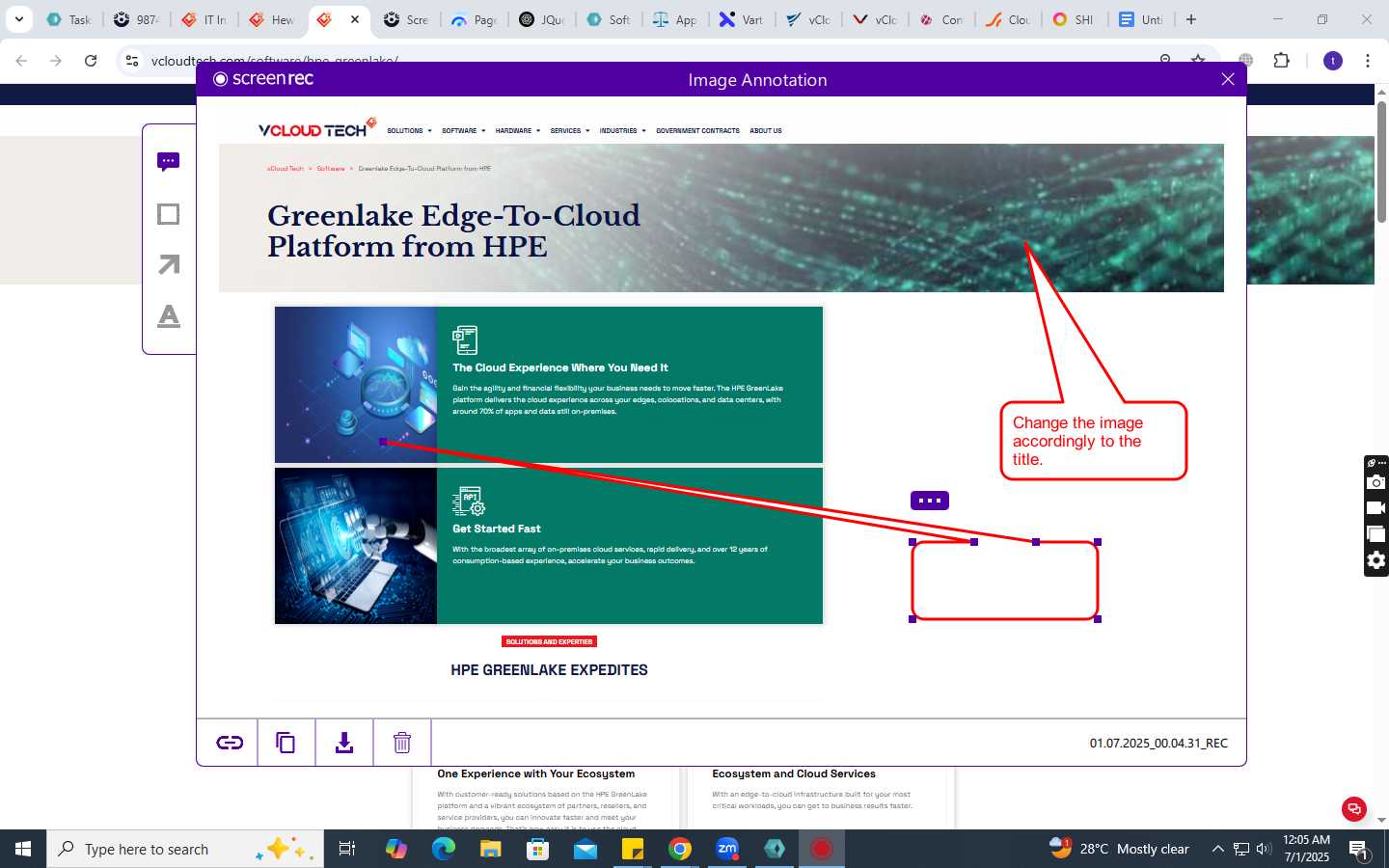Switch to the JQu tab
Viewport: 1389px width, 868px height.
541,19
